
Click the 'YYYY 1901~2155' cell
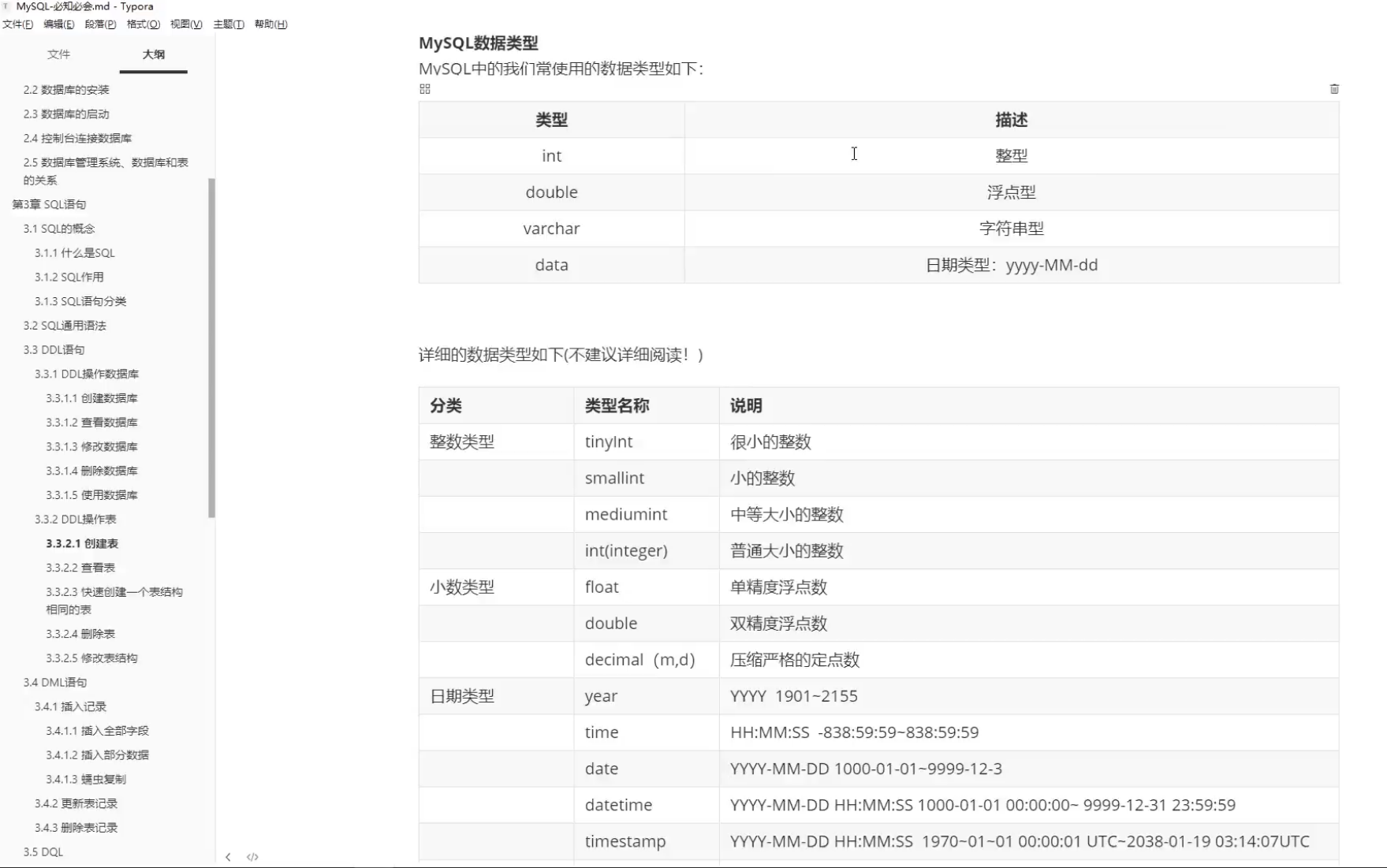coord(1029,696)
